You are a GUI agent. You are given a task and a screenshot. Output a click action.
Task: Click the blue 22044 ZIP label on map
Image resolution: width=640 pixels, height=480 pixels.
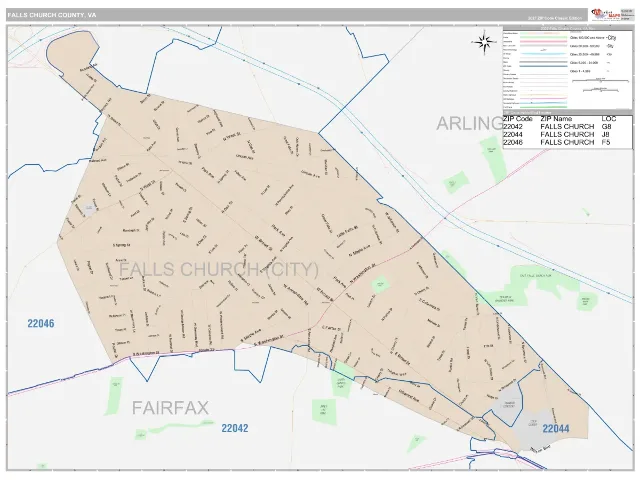point(556,429)
